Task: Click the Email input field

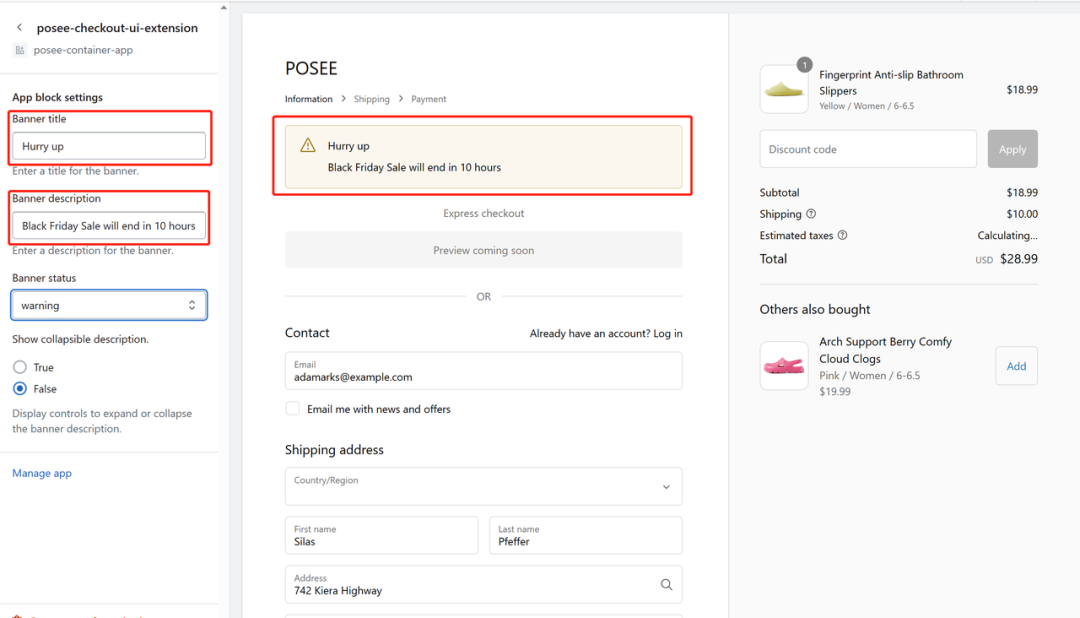Action: pyautogui.click(x=484, y=371)
